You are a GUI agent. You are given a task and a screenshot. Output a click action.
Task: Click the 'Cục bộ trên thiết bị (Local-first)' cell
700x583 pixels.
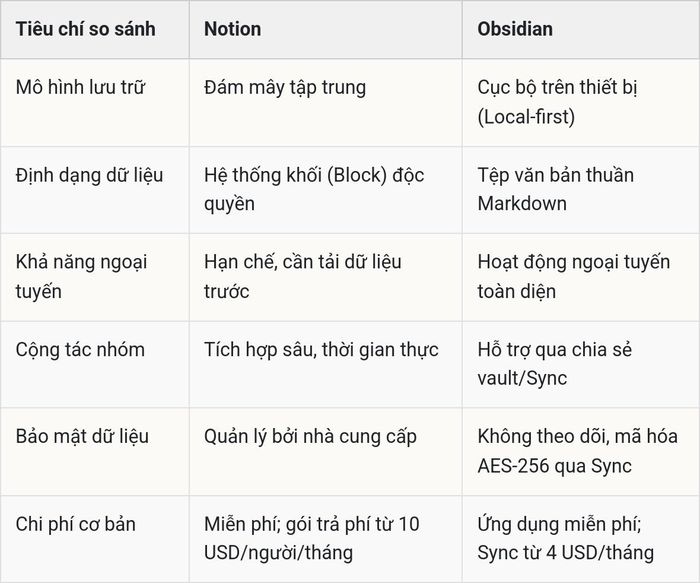(x=557, y=102)
